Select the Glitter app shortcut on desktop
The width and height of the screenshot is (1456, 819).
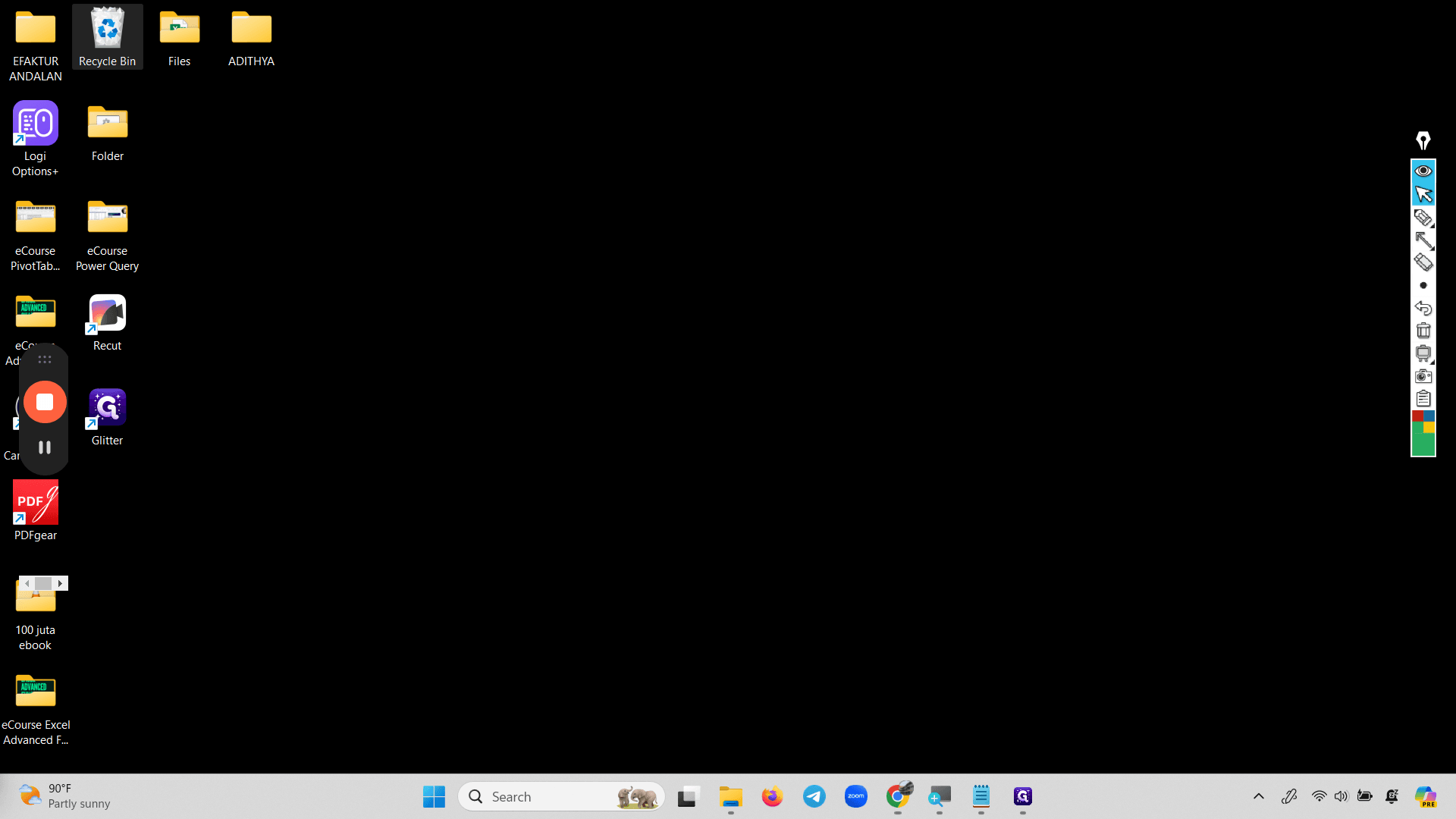click(108, 417)
